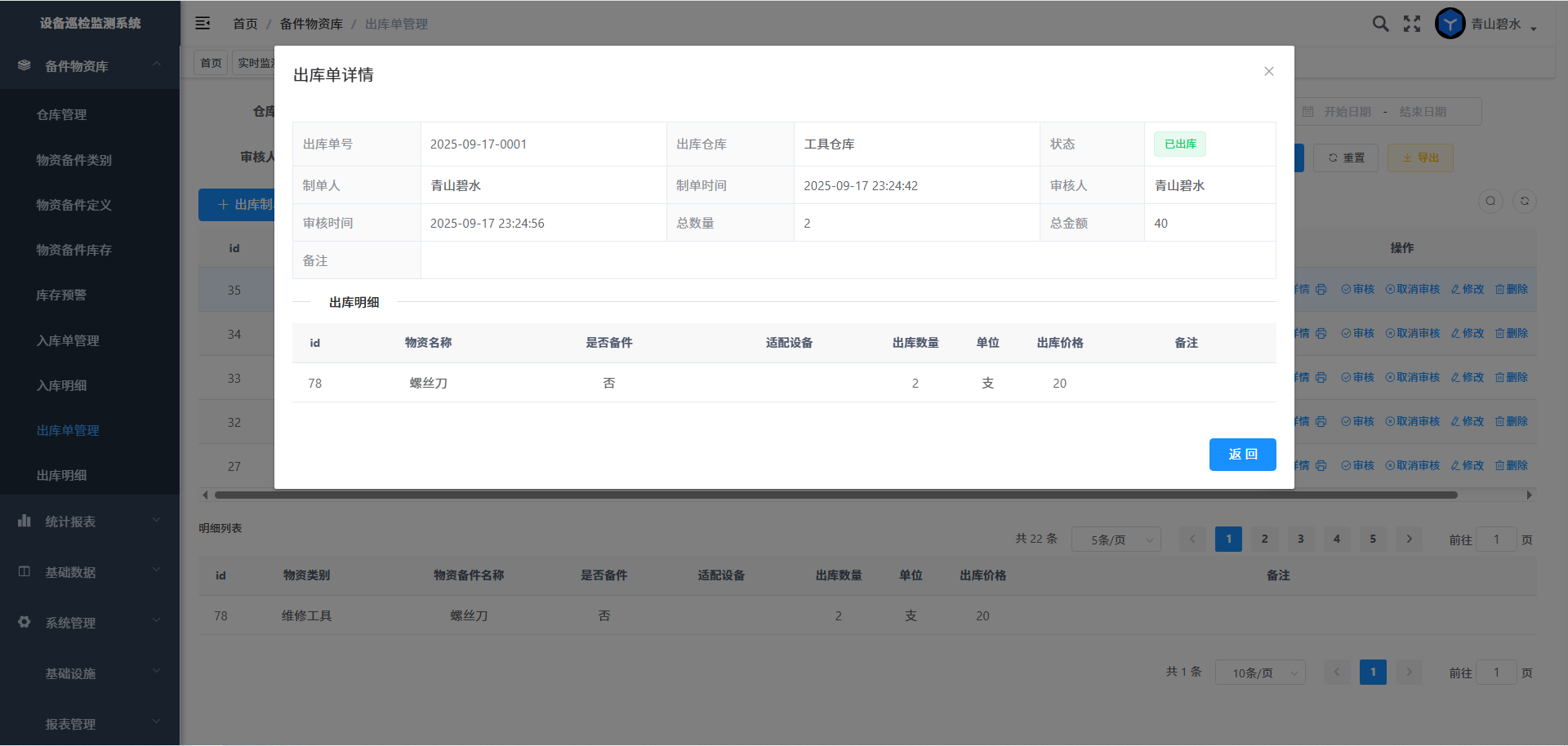Open the 青山碧水 user dropdown
Screen dimensions: 1568x746
click(x=1503, y=24)
